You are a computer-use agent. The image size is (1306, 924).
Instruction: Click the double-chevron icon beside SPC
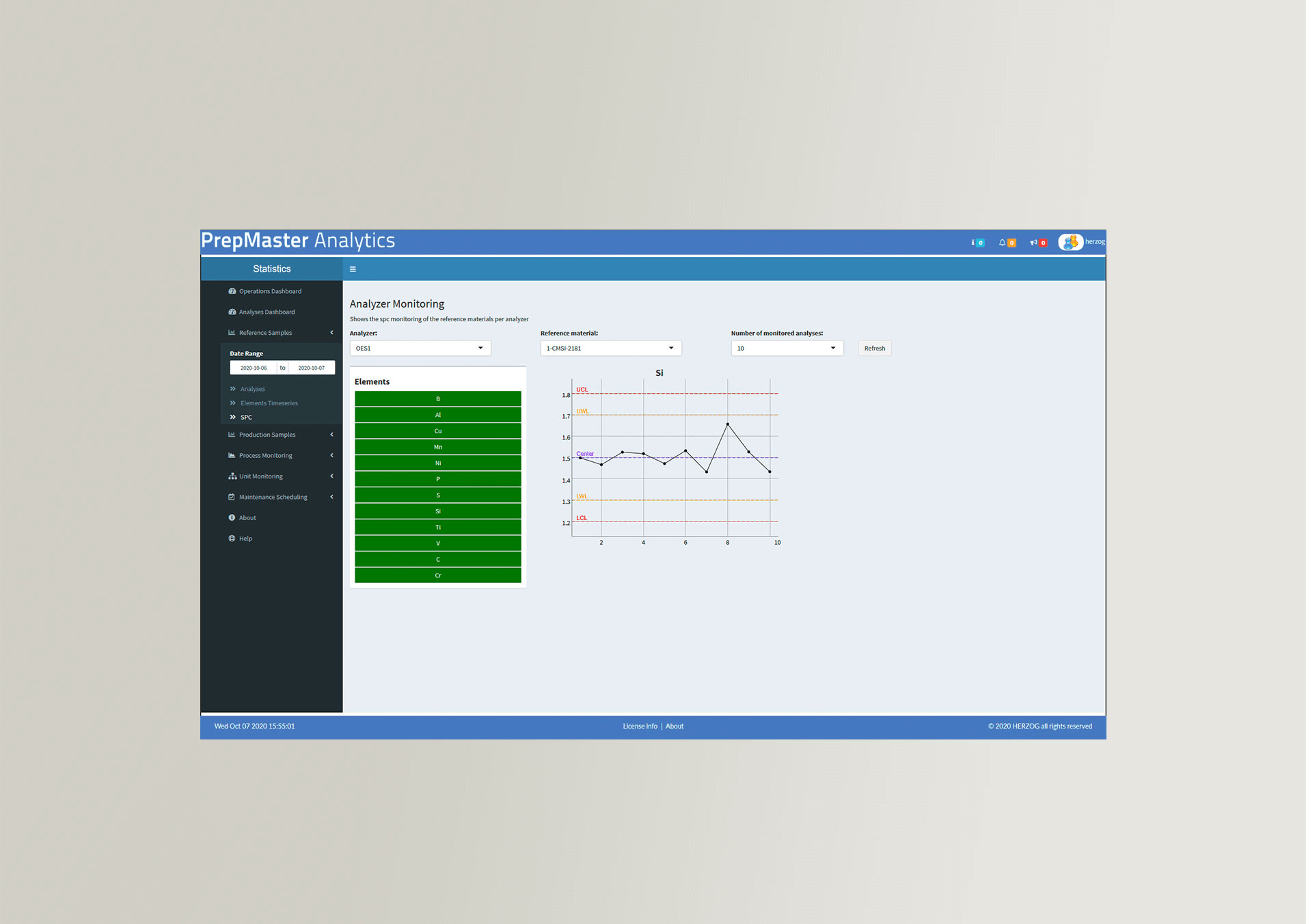[233, 417]
